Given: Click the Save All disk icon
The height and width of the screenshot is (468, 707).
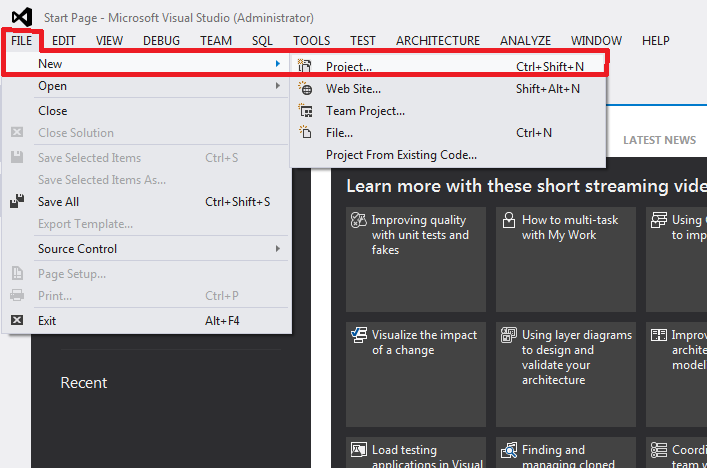Looking at the screenshot, I should pyautogui.click(x=17, y=201).
